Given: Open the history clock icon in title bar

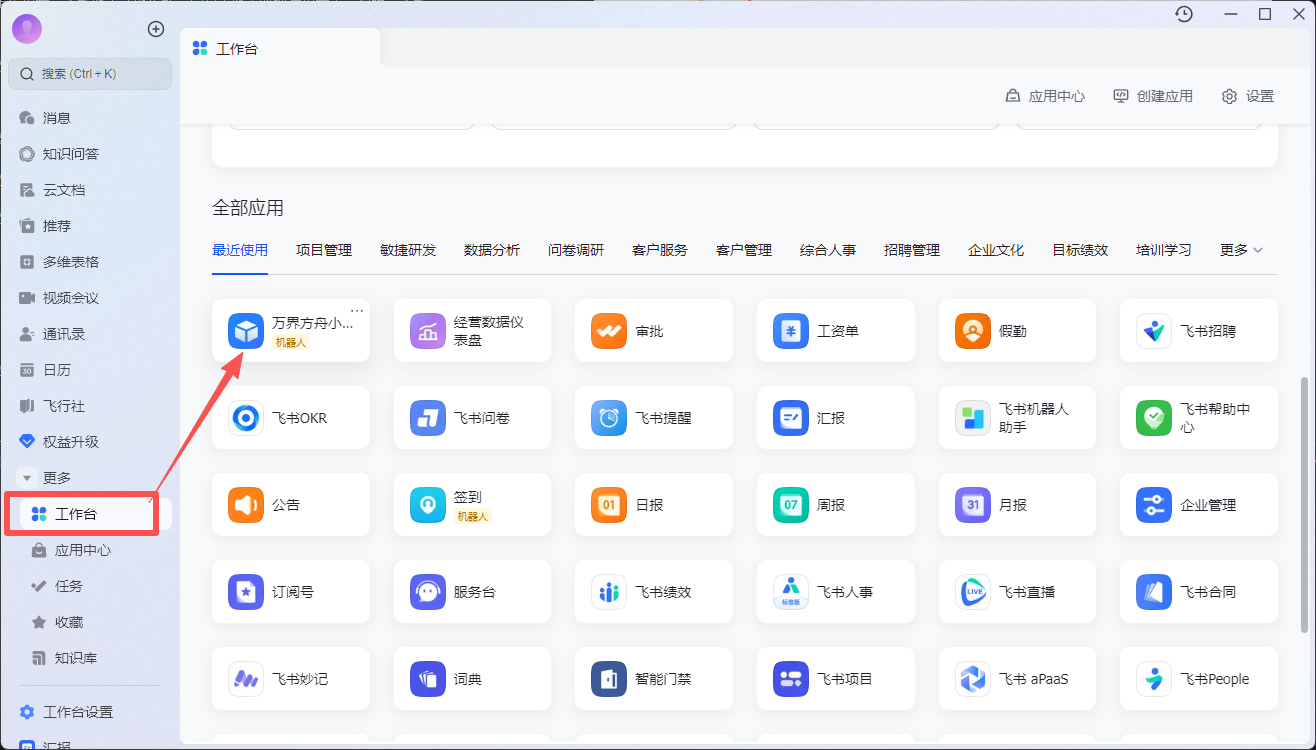Looking at the screenshot, I should pos(1184,14).
